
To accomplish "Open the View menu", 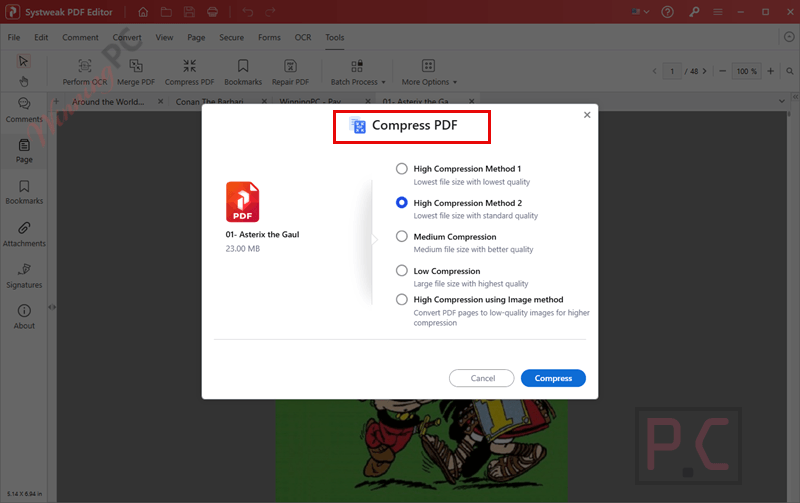I will coord(164,38).
